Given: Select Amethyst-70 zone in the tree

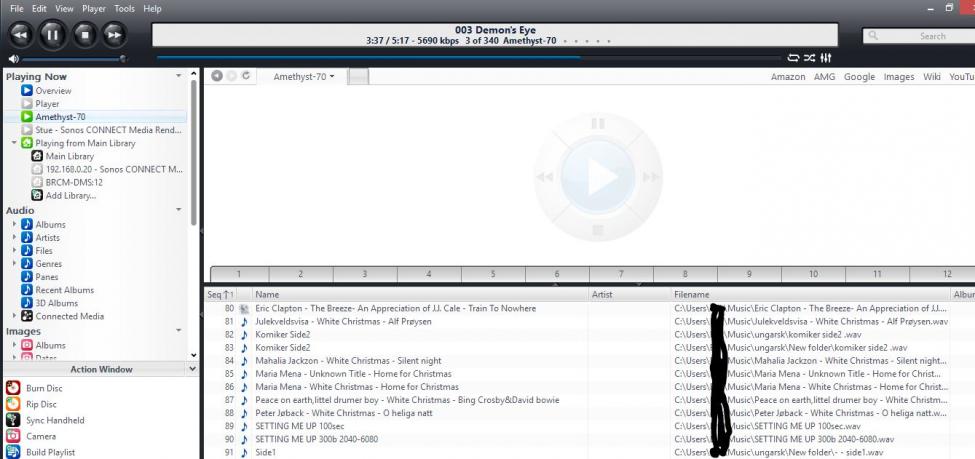Looking at the screenshot, I should (60, 117).
